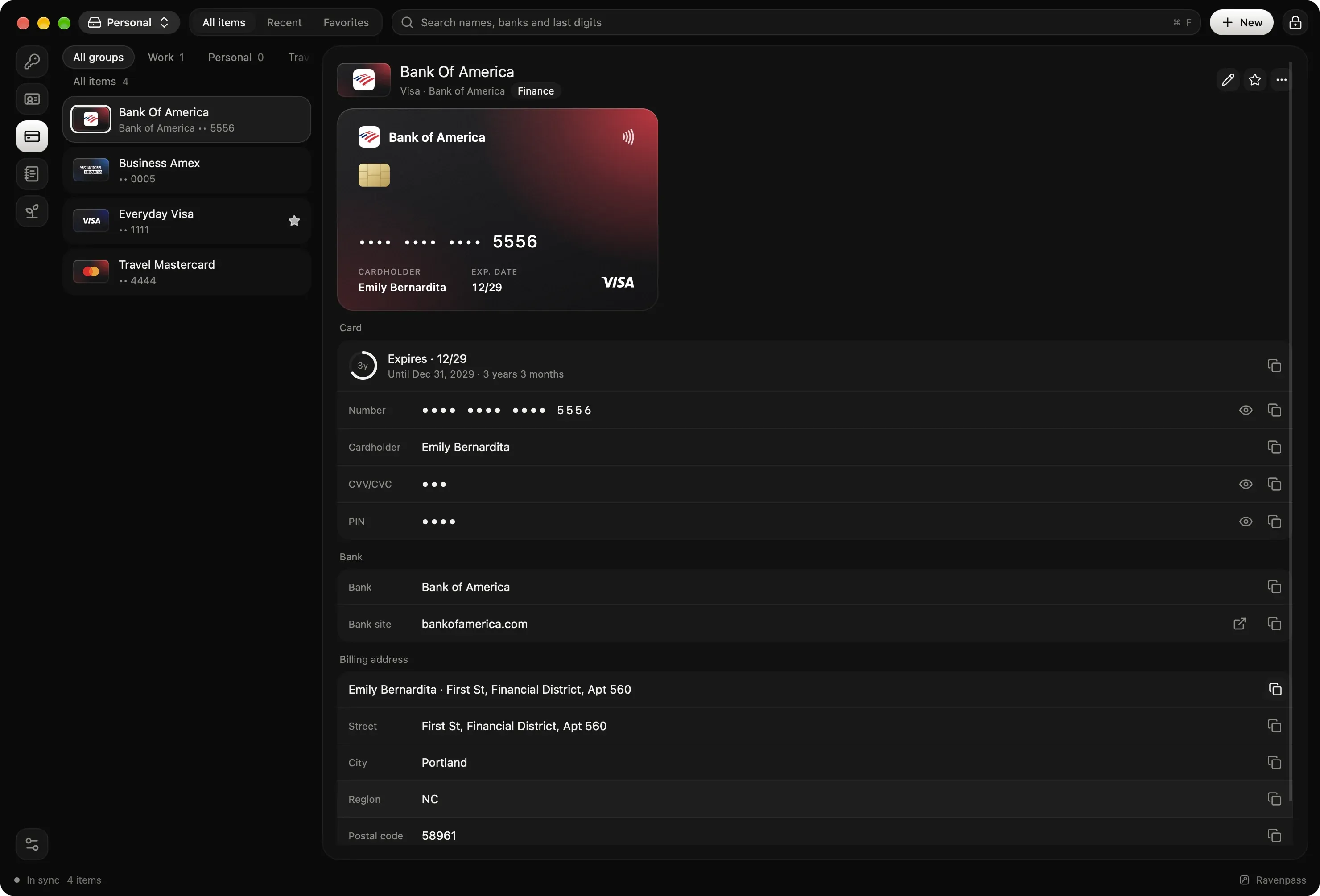
Task: Click the New button
Action: pyautogui.click(x=1241, y=22)
